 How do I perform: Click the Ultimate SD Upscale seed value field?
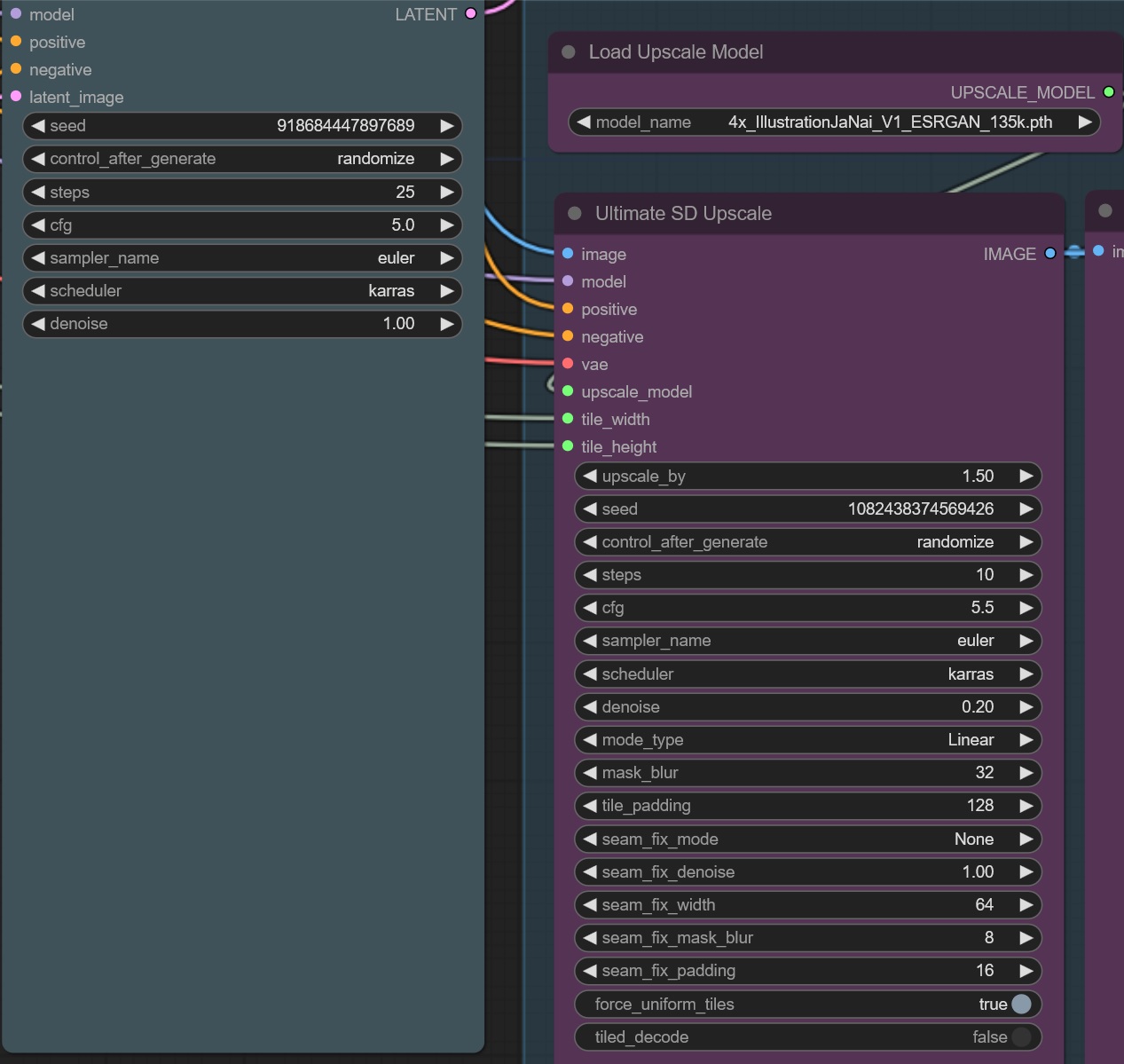tap(807, 509)
